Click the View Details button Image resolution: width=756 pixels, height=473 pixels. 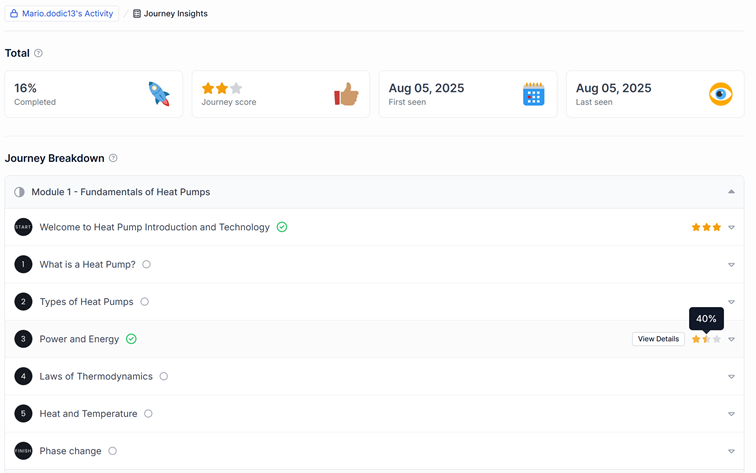(658, 339)
